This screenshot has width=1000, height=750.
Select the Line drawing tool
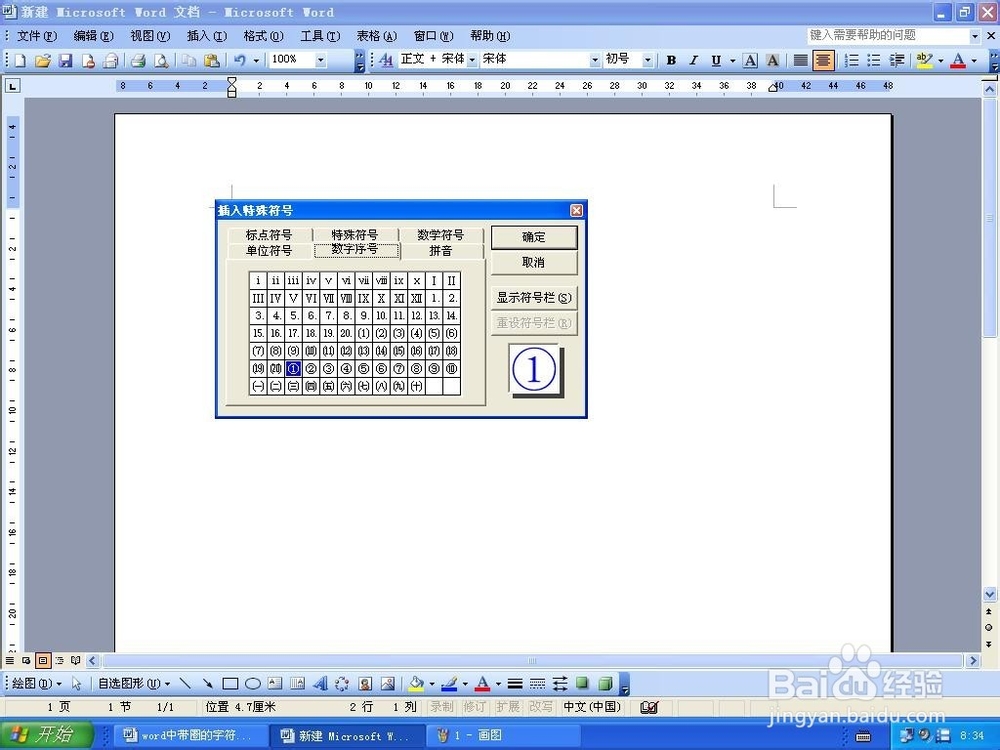(x=184, y=684)
